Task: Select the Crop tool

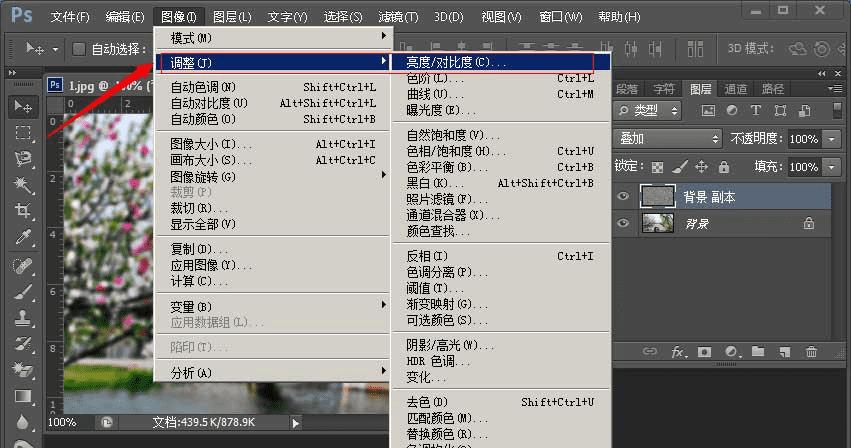Action: [23, 211]
